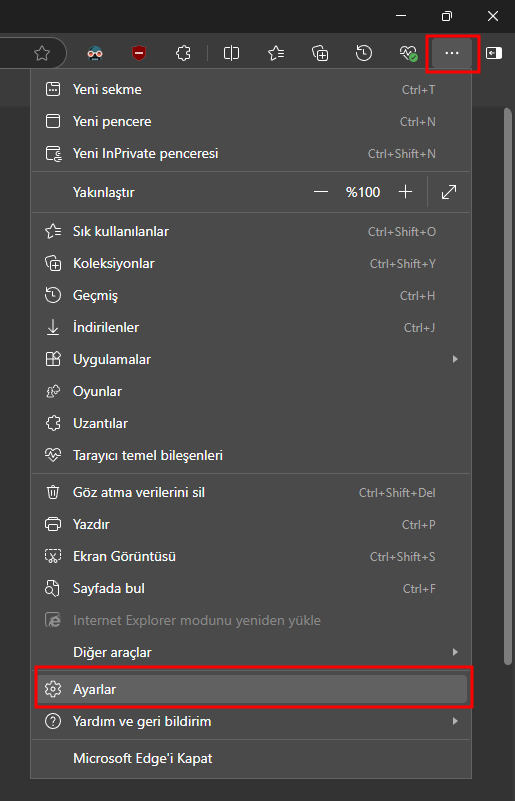
Task: Choose Microsoft Edge'i Kapat
Action: pyautogui.click(x=250, y=758)
